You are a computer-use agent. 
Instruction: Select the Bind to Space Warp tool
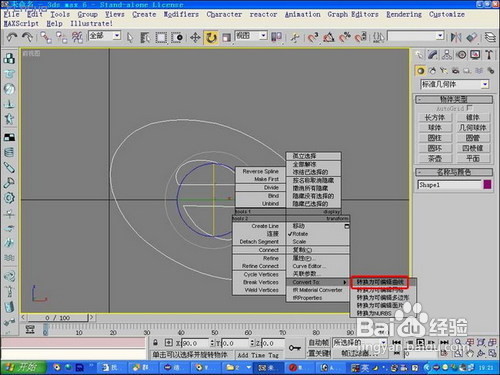click(x=77, y=37)
